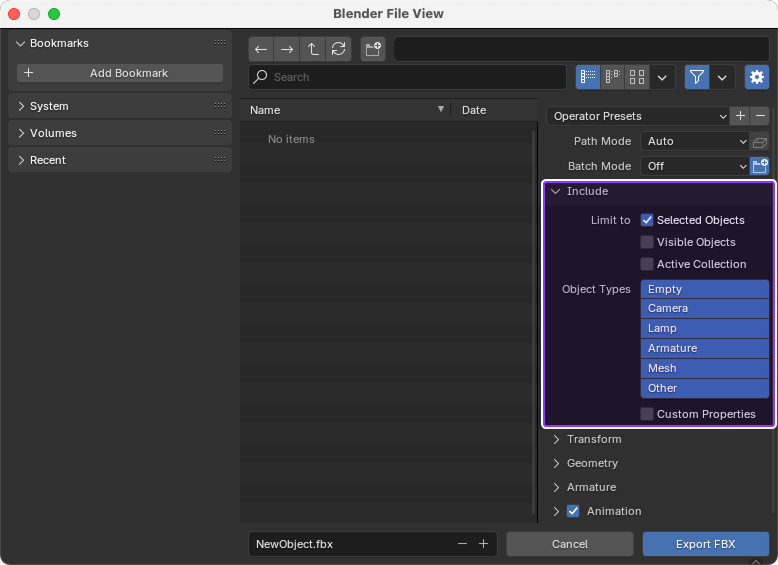Toggle batch own directory icon

(760, 166)
